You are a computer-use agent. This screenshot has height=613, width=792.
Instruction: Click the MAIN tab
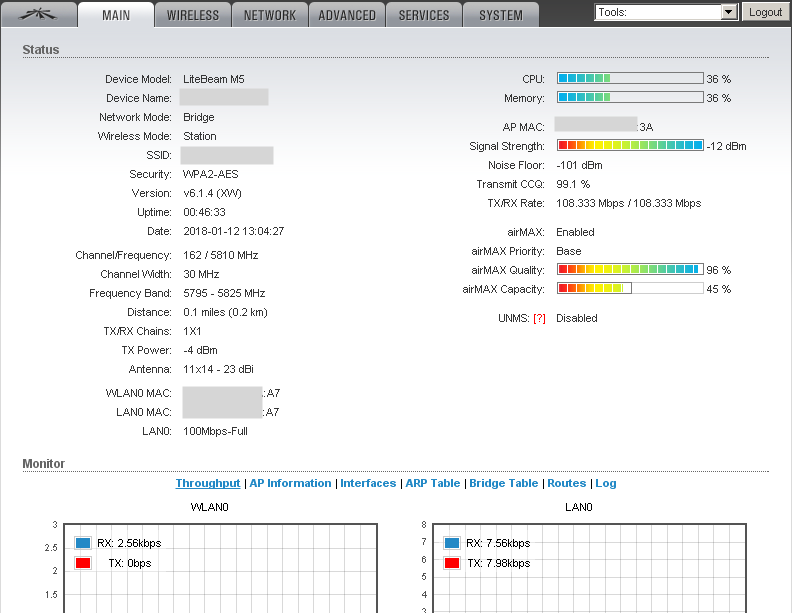point(116,15)
